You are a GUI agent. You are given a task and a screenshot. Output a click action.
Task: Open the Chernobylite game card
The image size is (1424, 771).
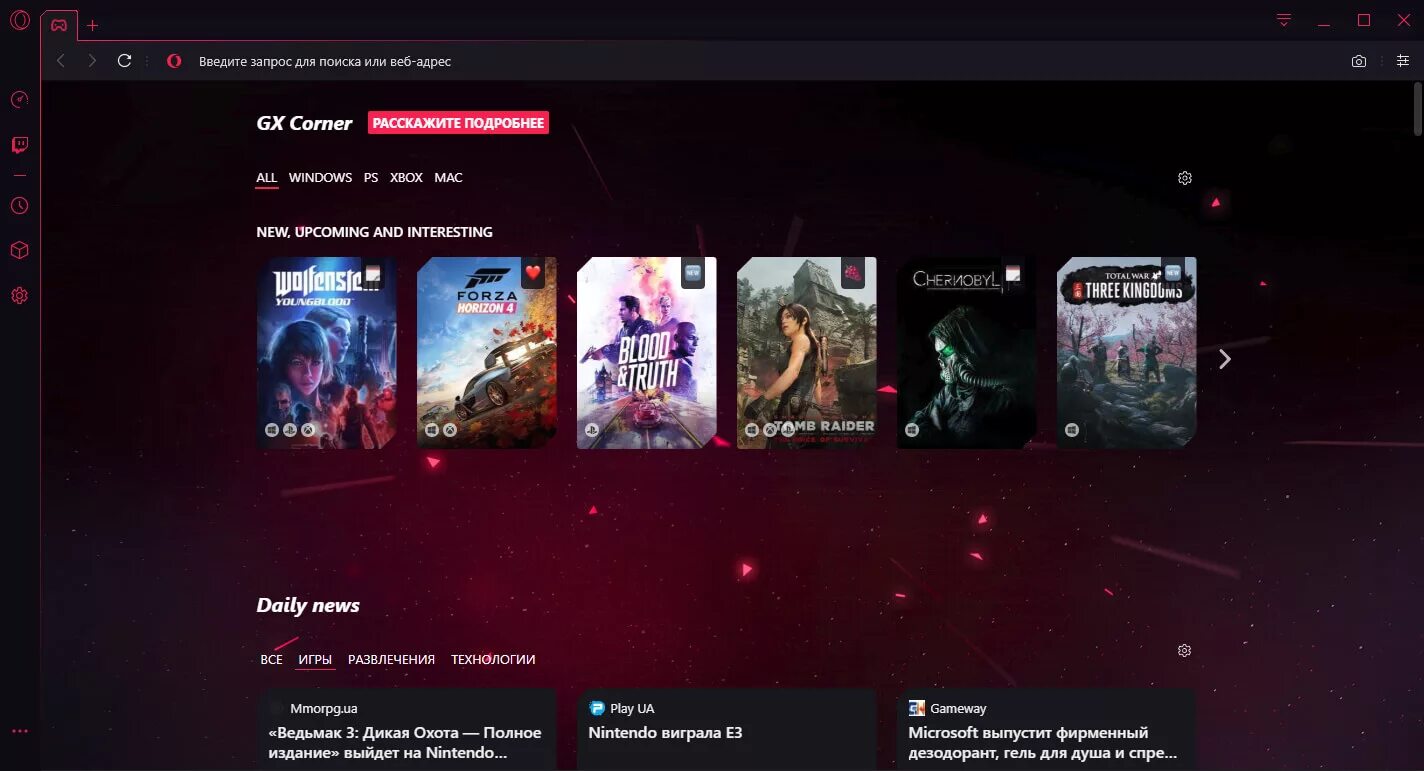967,353
